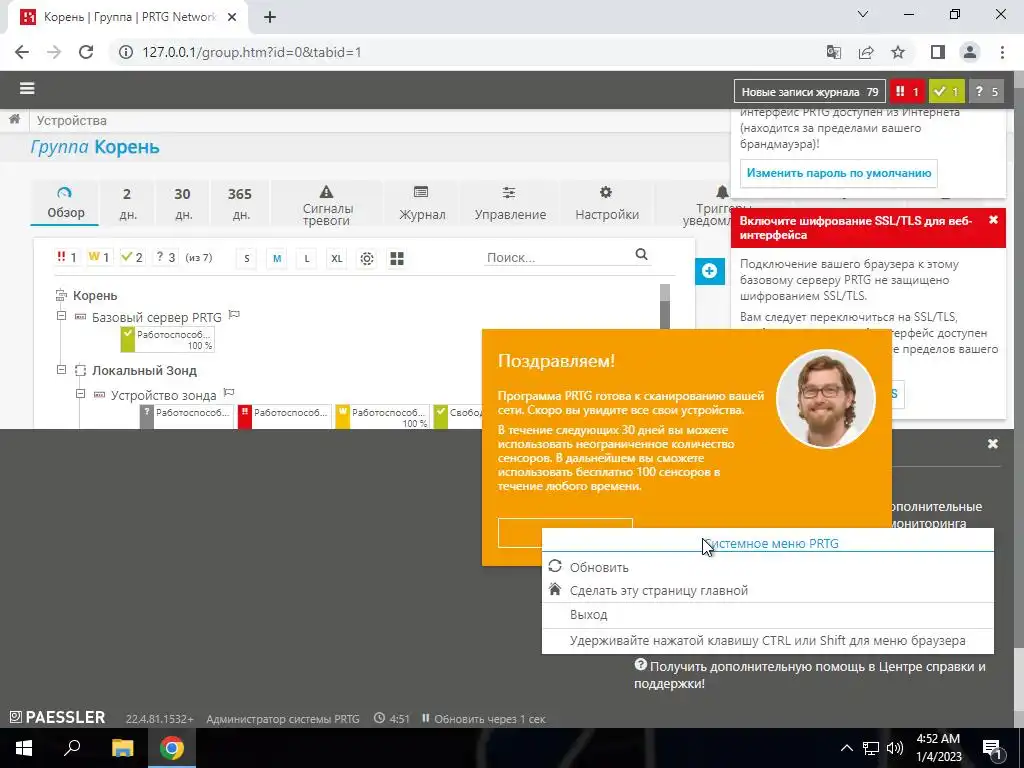
Task: Click the search magnifier icon
Action: pyautogui.click(x=641, y=255)
